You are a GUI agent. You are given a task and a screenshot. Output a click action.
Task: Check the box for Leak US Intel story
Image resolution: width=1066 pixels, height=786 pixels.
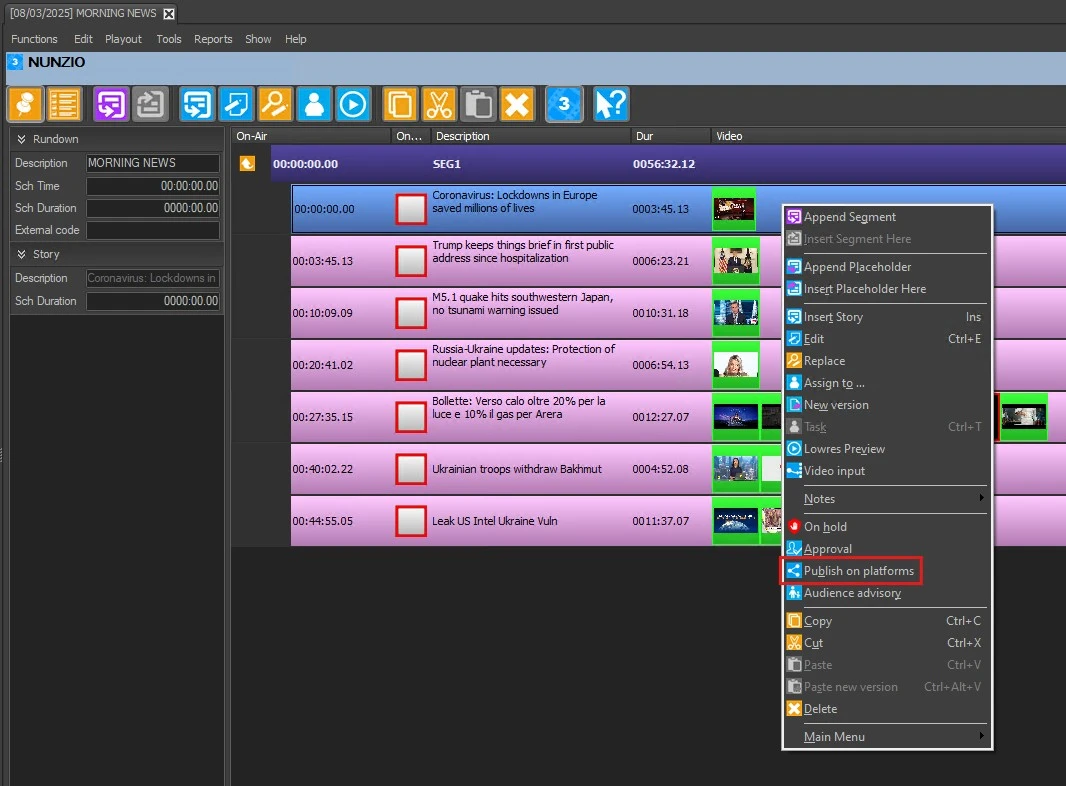(x=411, y=521)
